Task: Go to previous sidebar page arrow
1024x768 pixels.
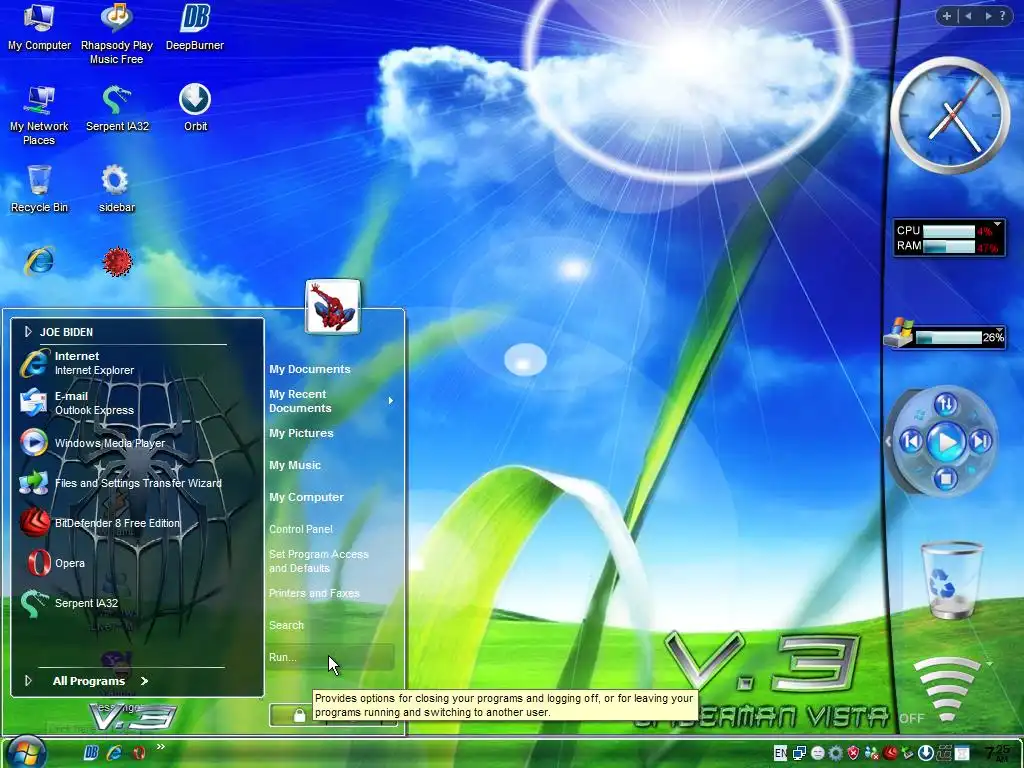Action: 968,16
